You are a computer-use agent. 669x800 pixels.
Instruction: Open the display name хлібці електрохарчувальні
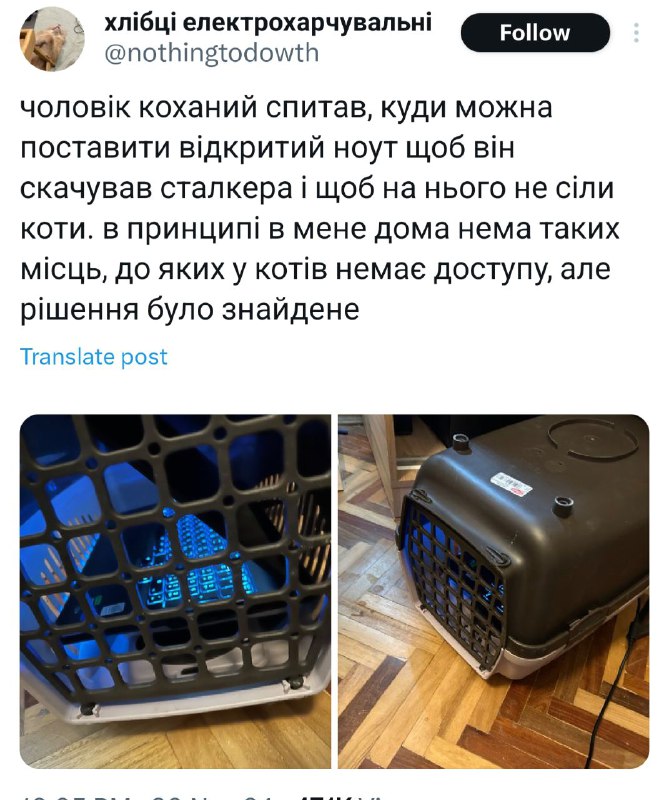[268, 22]
